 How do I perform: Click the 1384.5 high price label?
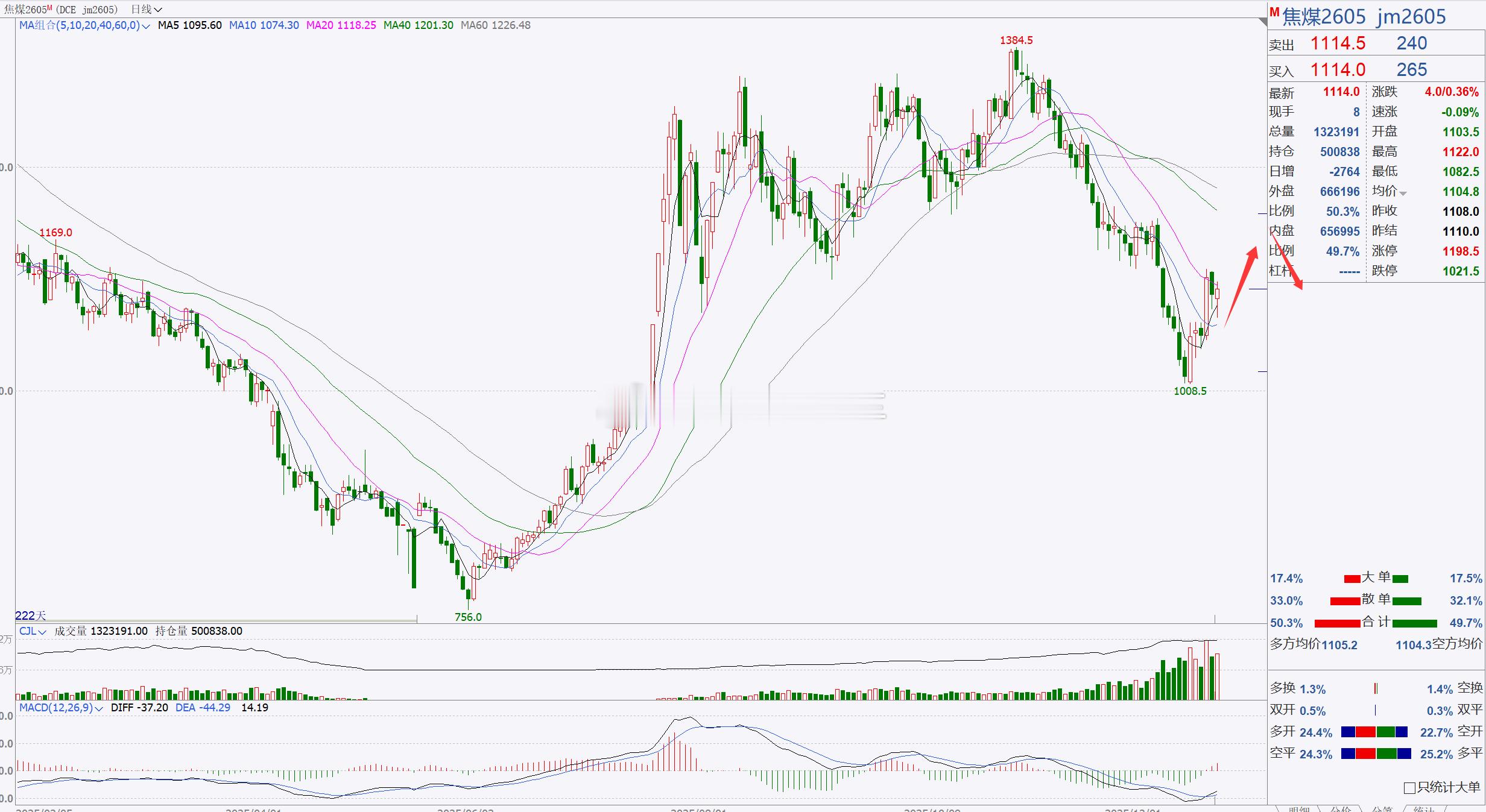pyautogui.click(x=1016, y=40)
